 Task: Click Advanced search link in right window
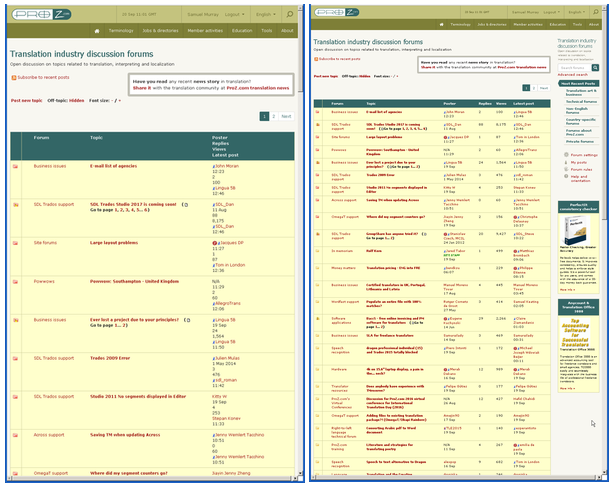[x=572, y=74]
